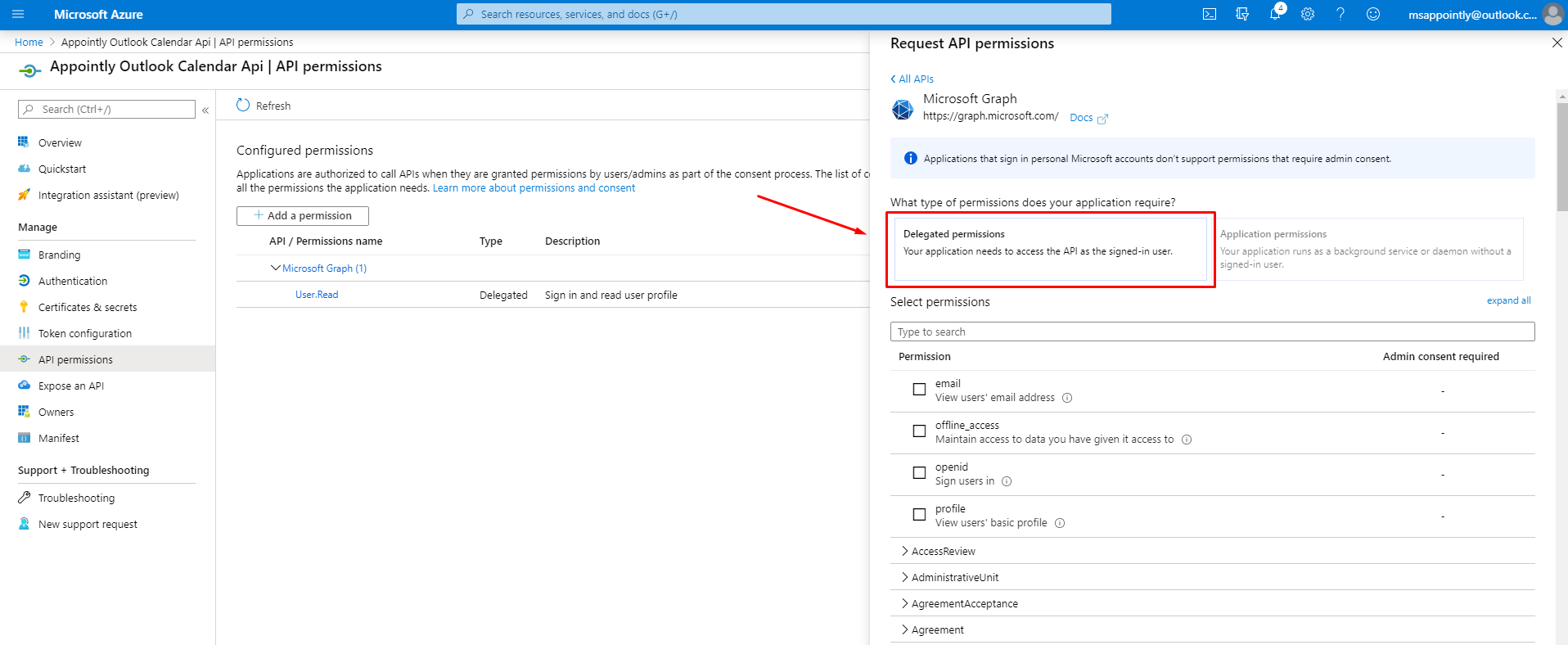1568x645 pixels.
Task: Open portal settings gear
Action: (x=1308, y=14)
